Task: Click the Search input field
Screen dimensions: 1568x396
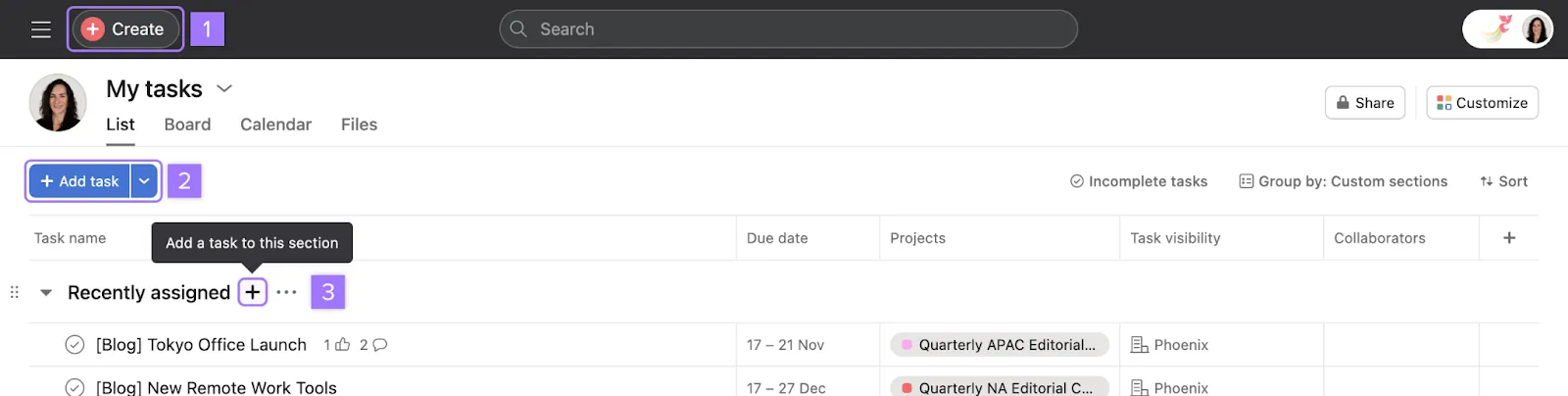Action: (x=788, y=29)
